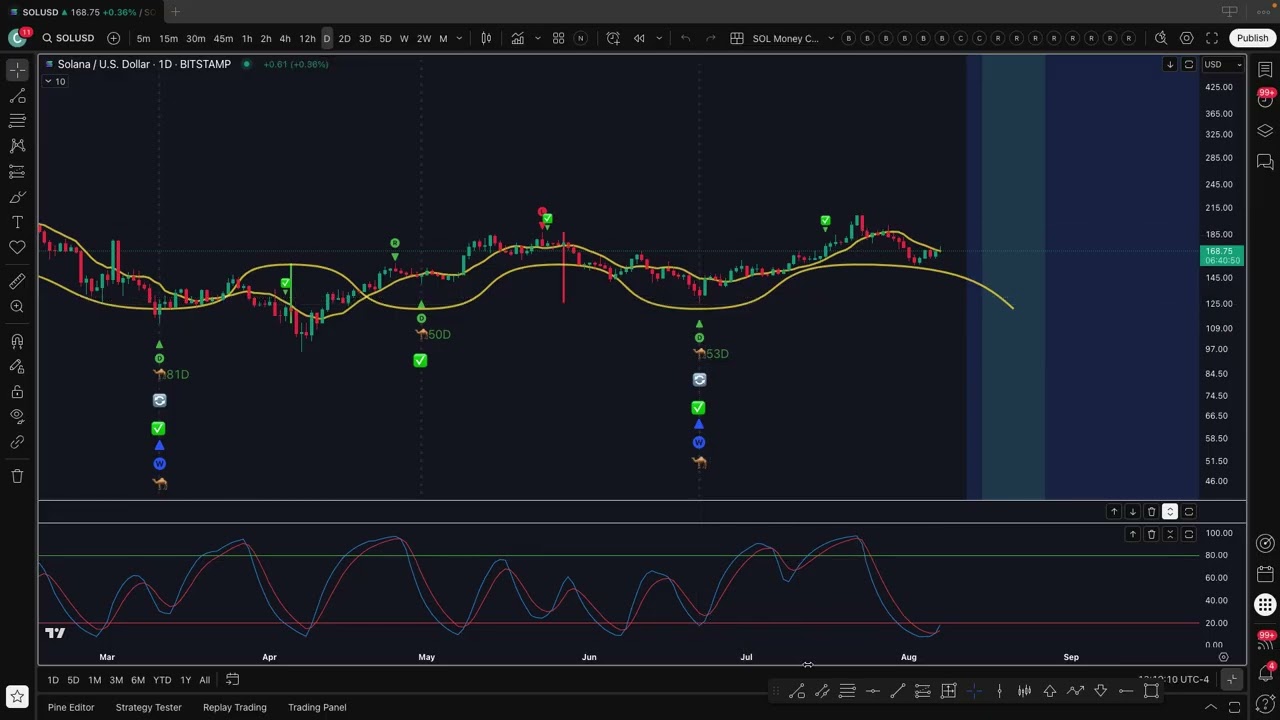
Task: Create an alert with the clock icon
Action: (x=612, y=38)
